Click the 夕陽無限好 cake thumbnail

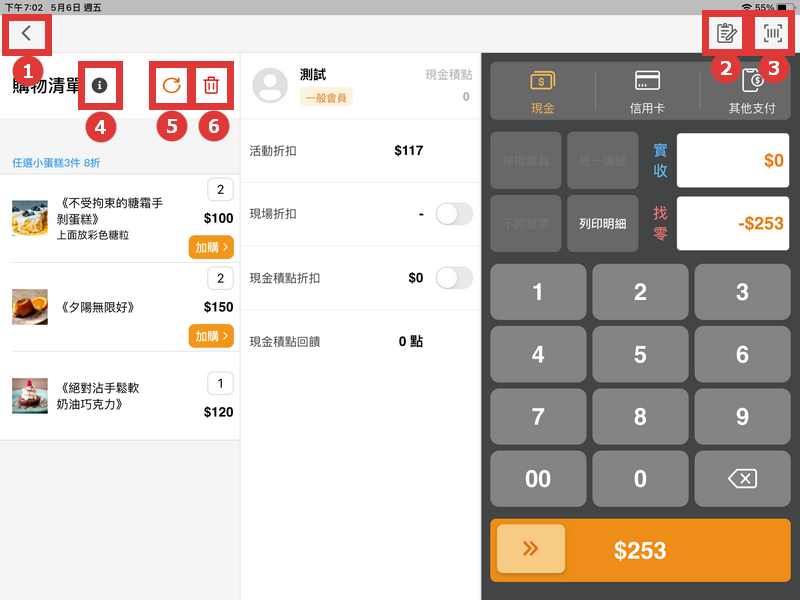(30, 309)
